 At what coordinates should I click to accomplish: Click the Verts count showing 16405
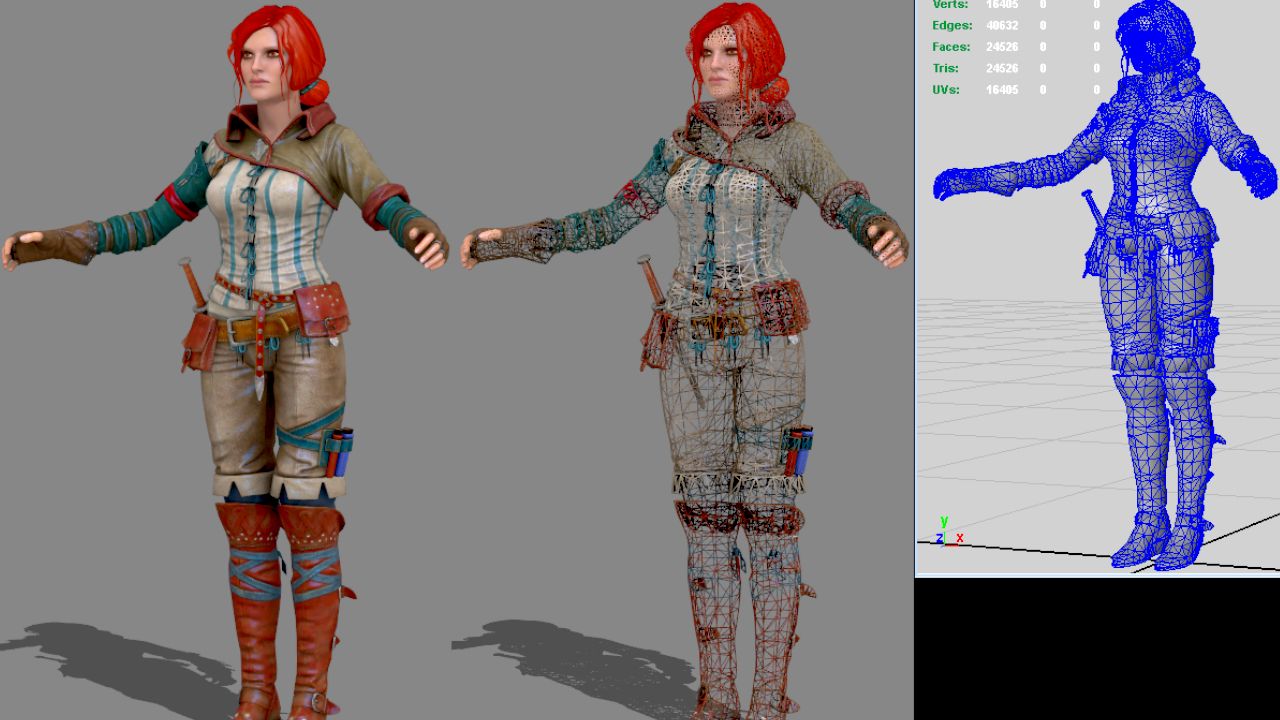coord(1002,4)
